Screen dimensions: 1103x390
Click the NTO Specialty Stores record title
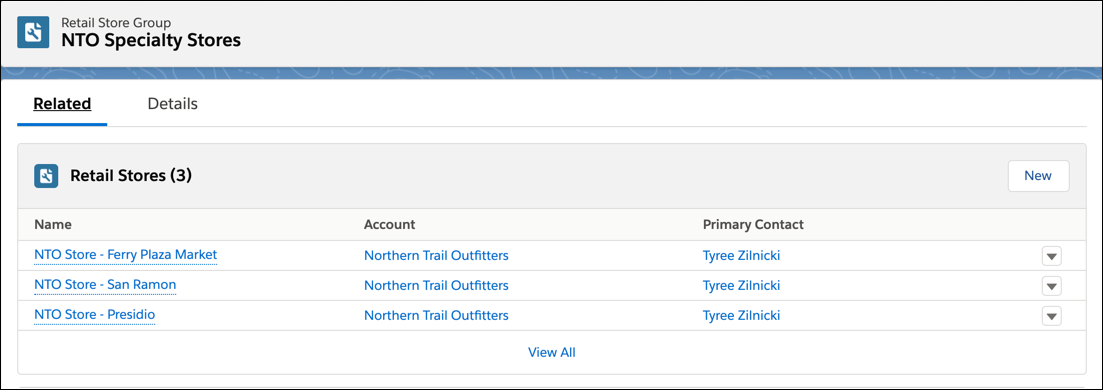point(151,41)
